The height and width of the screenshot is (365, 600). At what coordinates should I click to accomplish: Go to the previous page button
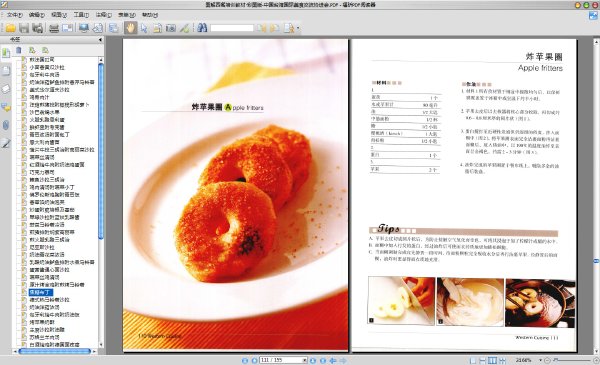(254, 360)
